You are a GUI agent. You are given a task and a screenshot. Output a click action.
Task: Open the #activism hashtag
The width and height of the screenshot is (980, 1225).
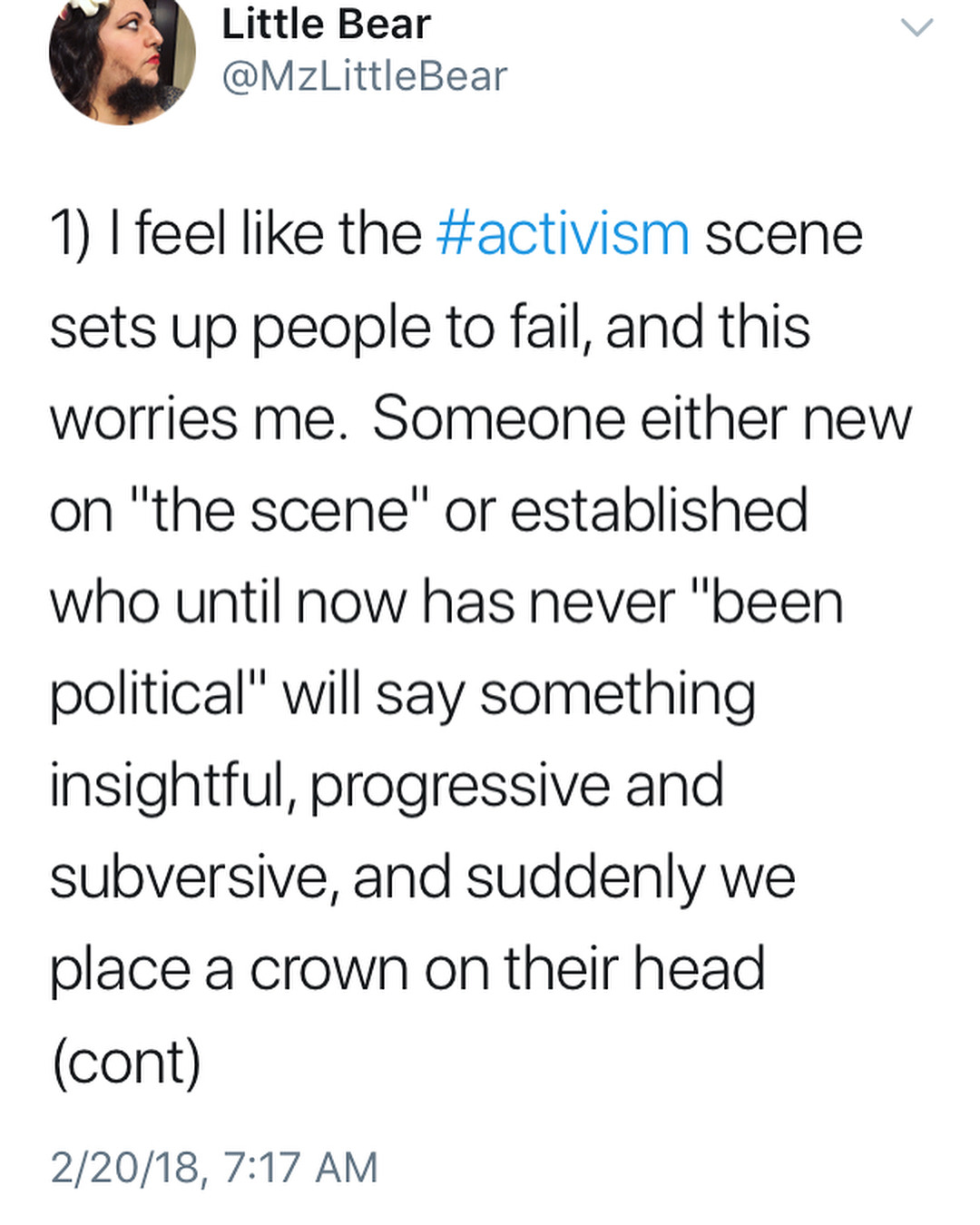(x=563, y=234)
